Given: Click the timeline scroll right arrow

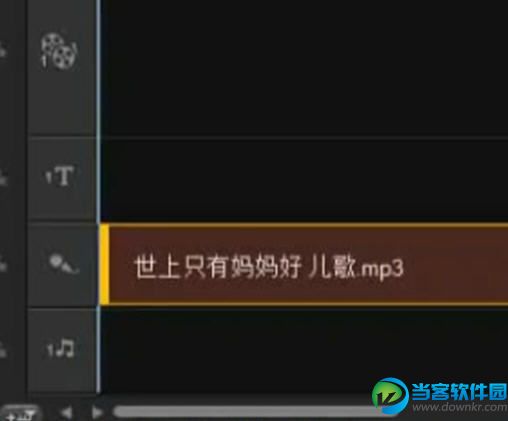Looking at the screenshot, I should (97, 413).
